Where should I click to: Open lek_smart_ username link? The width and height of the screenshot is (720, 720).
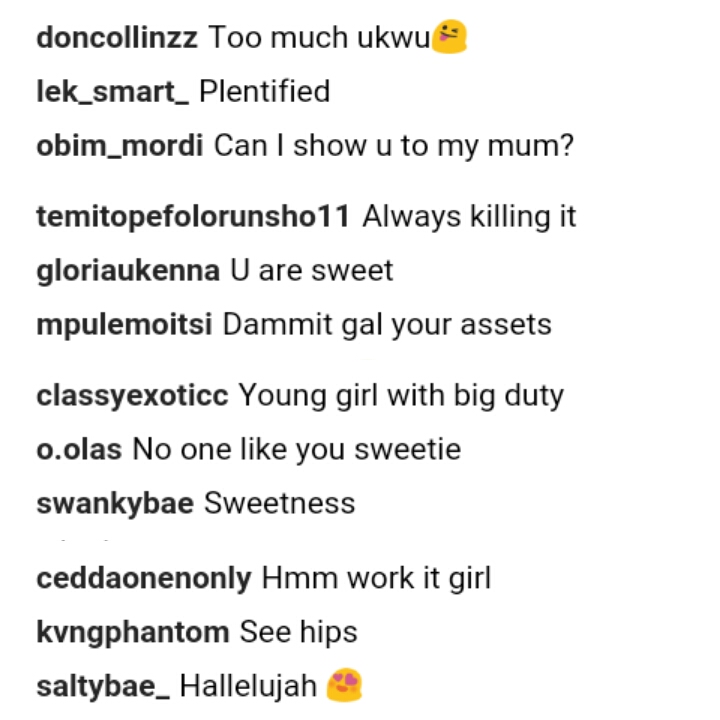(112, 92)
